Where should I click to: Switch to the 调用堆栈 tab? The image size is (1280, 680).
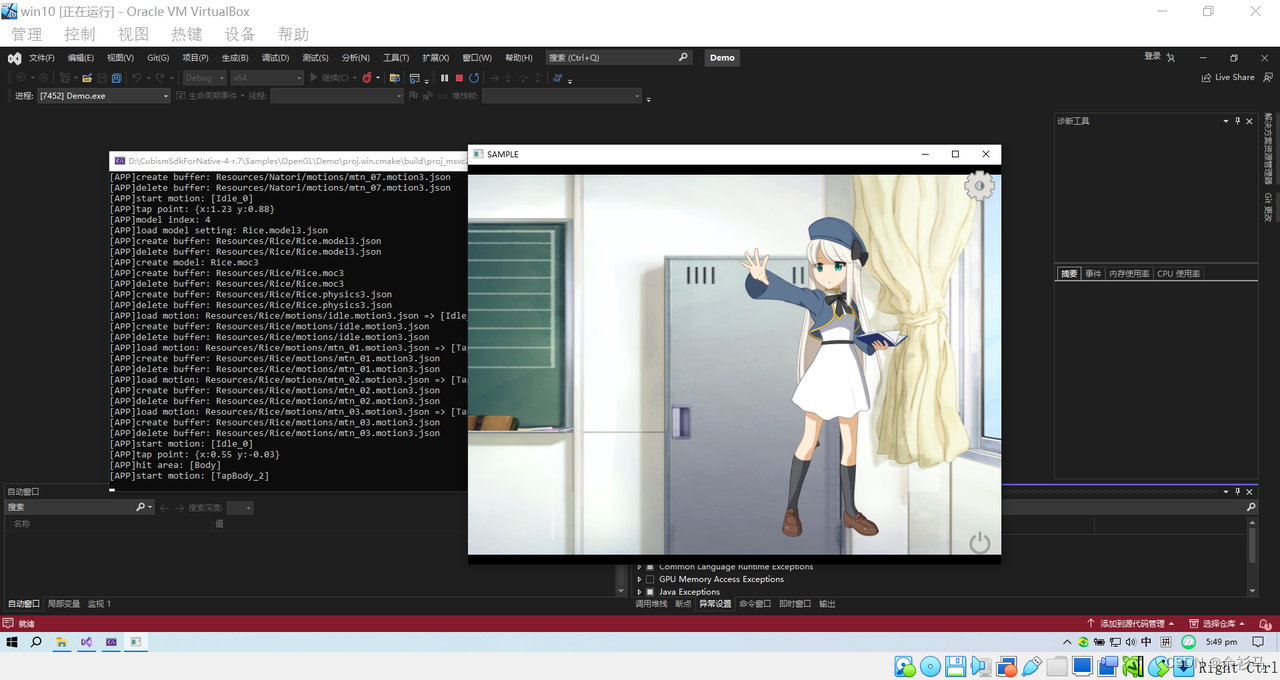tap(651, 604)
